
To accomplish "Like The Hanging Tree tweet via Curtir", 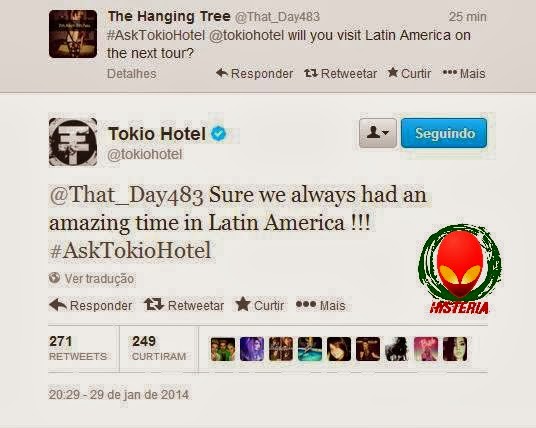I will click(409, 73).
